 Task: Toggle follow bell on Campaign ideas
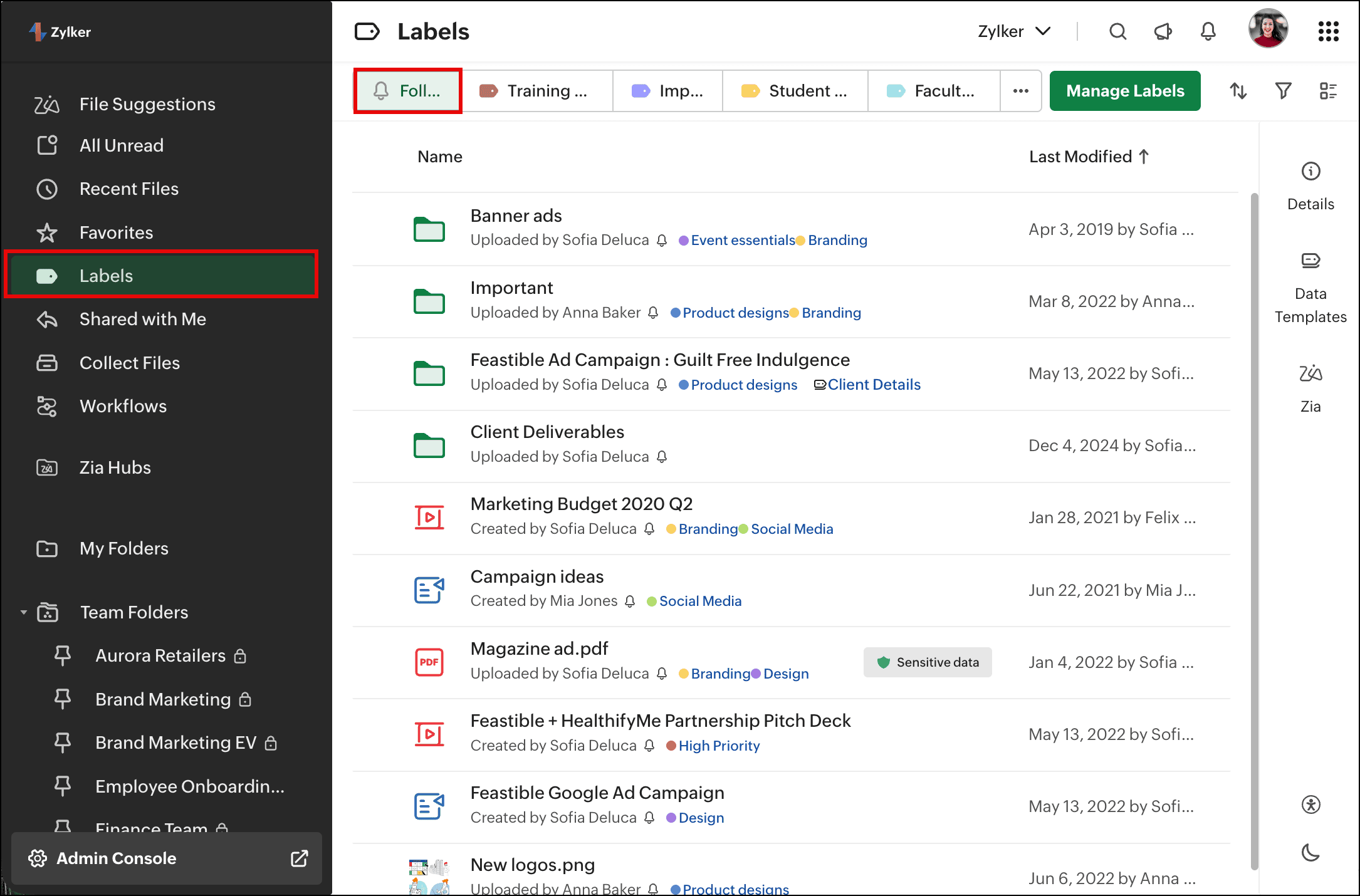pos(630,602)
